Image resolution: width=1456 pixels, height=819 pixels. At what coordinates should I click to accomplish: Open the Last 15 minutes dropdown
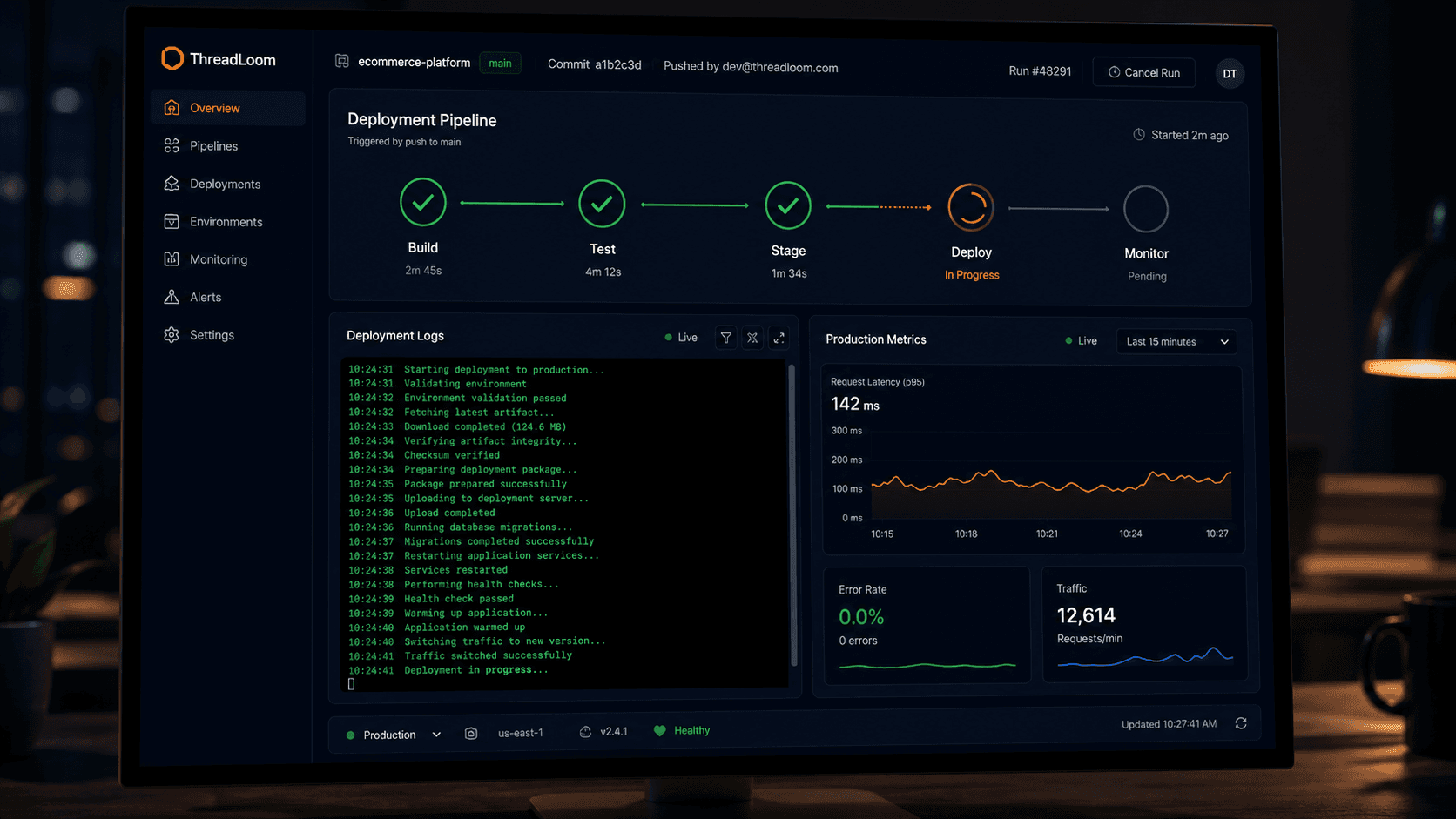coord(1176,342)
